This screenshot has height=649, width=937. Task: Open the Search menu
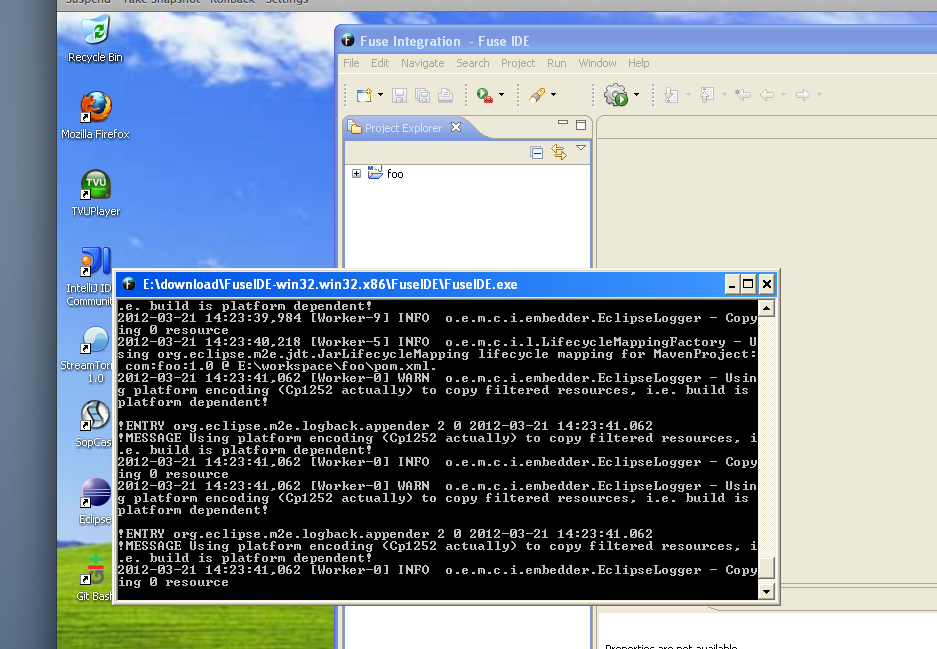click(x=473, y=63)
